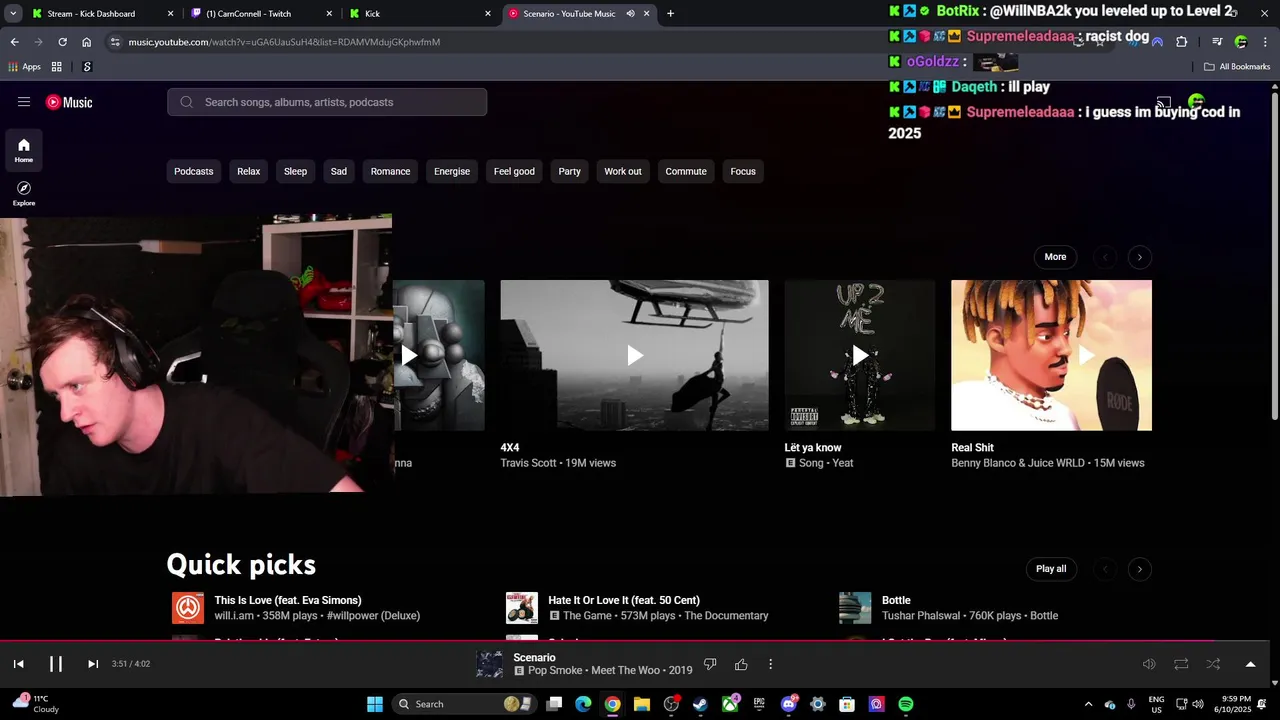This screenshot has width=1280, height=720.
Task: Select the Relax mood chip
Action: [x=248, y=171]
